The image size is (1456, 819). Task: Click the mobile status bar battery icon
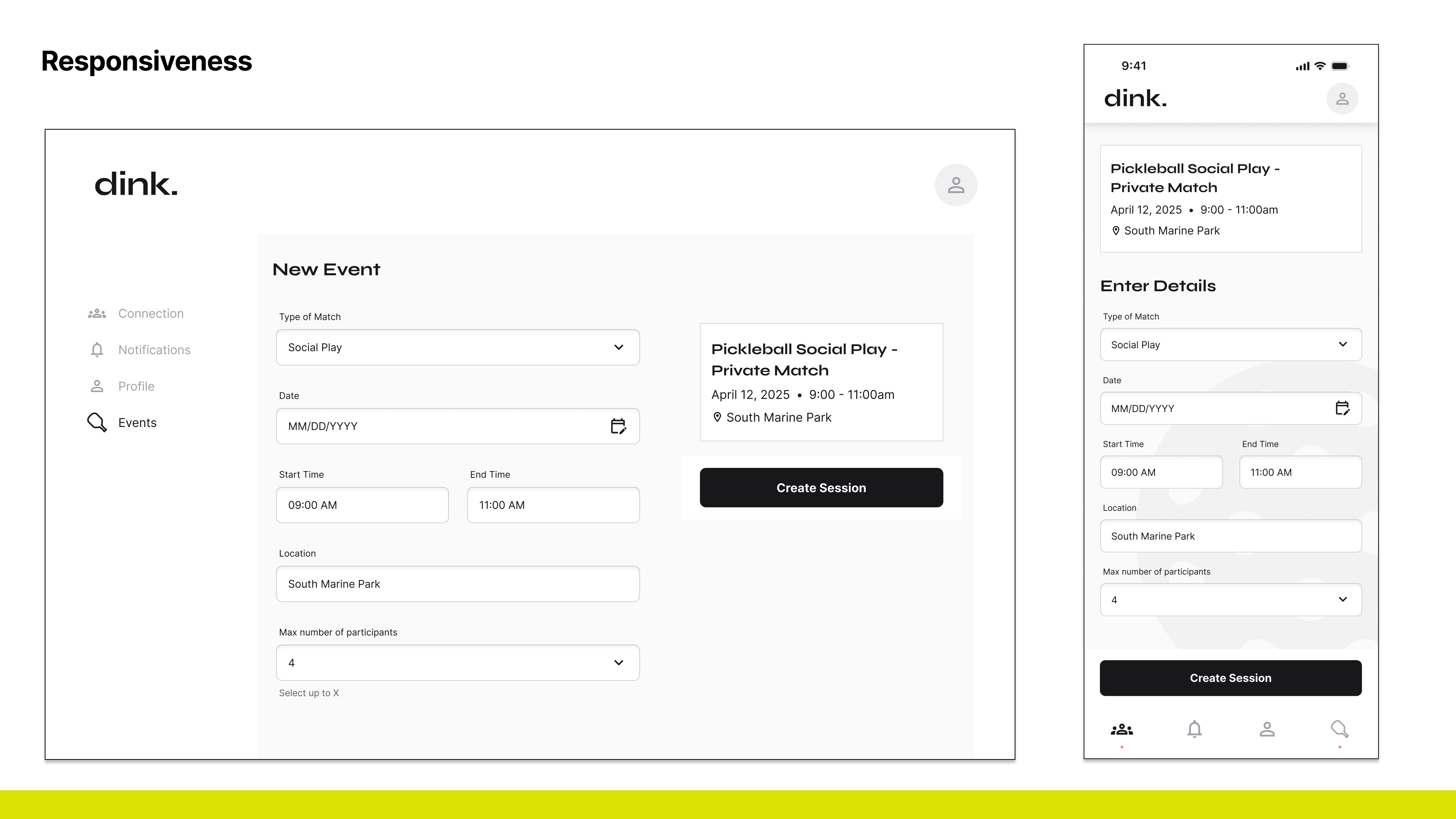pyautogui.click(x=1340, y=66)
